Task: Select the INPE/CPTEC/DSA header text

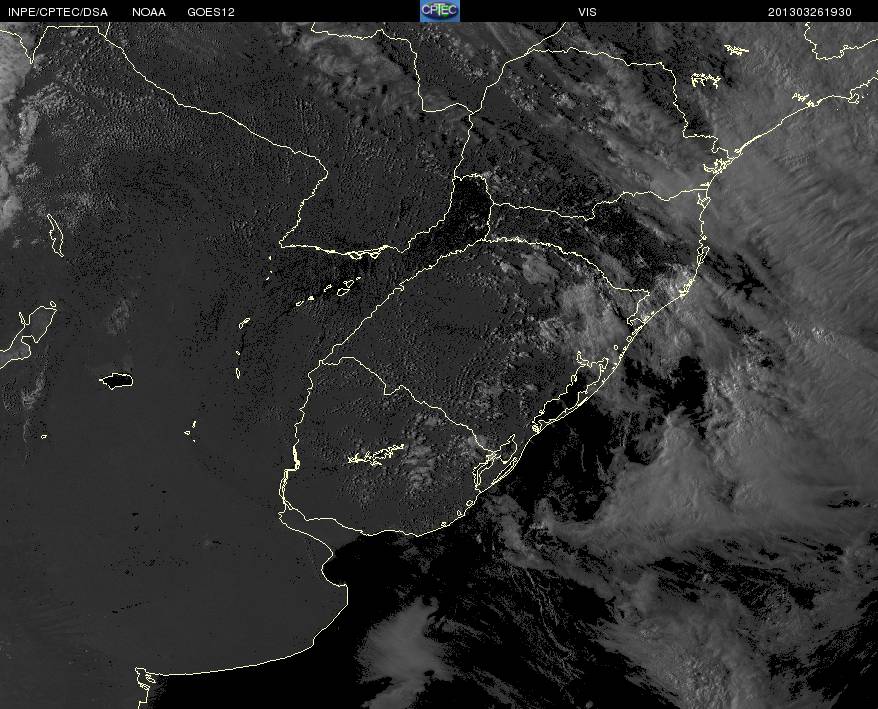Action: 58,12
